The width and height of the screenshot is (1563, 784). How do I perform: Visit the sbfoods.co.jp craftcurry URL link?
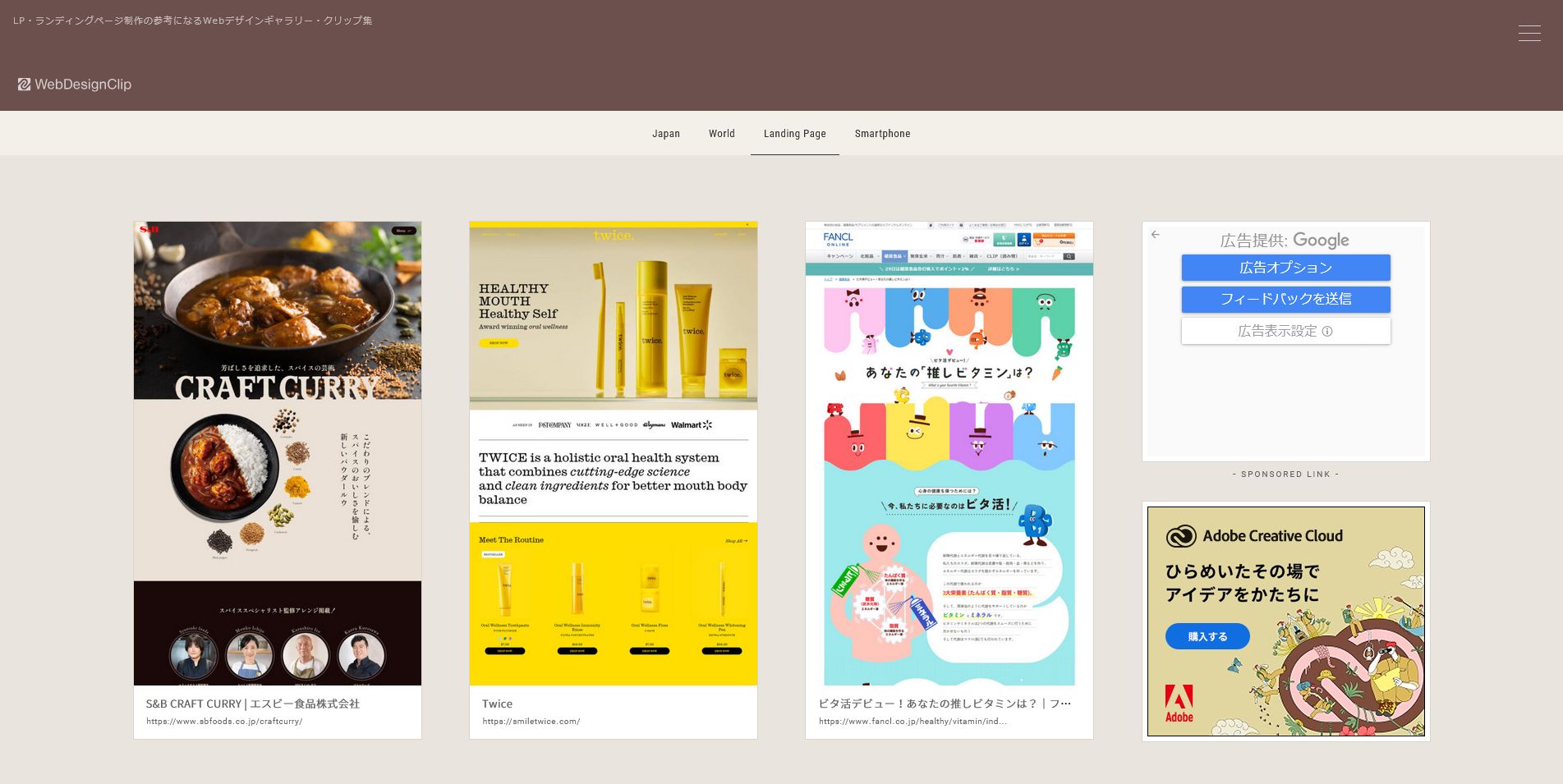(224, 722)
